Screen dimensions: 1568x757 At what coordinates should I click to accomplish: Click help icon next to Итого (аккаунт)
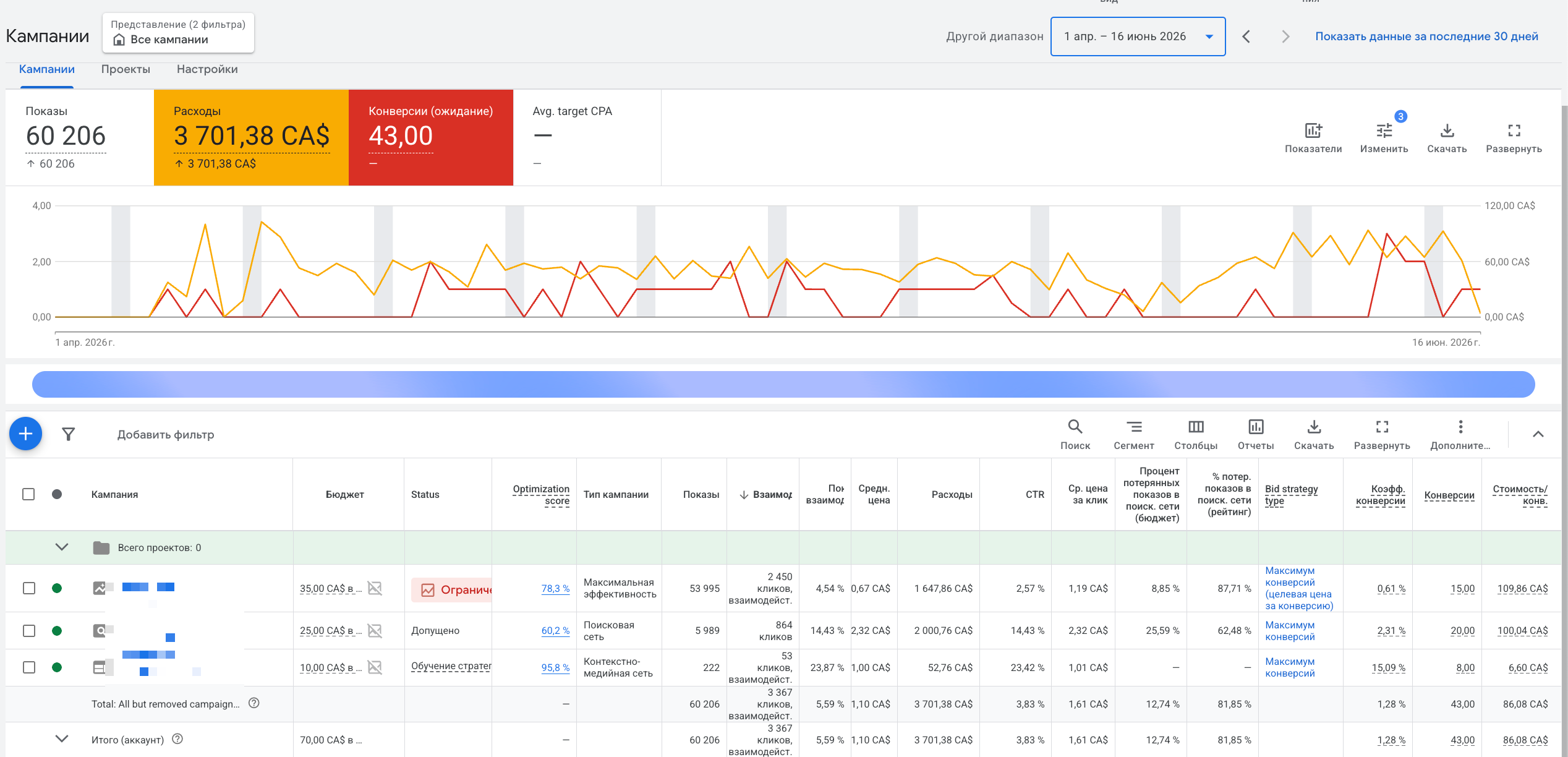coord(177,739)
